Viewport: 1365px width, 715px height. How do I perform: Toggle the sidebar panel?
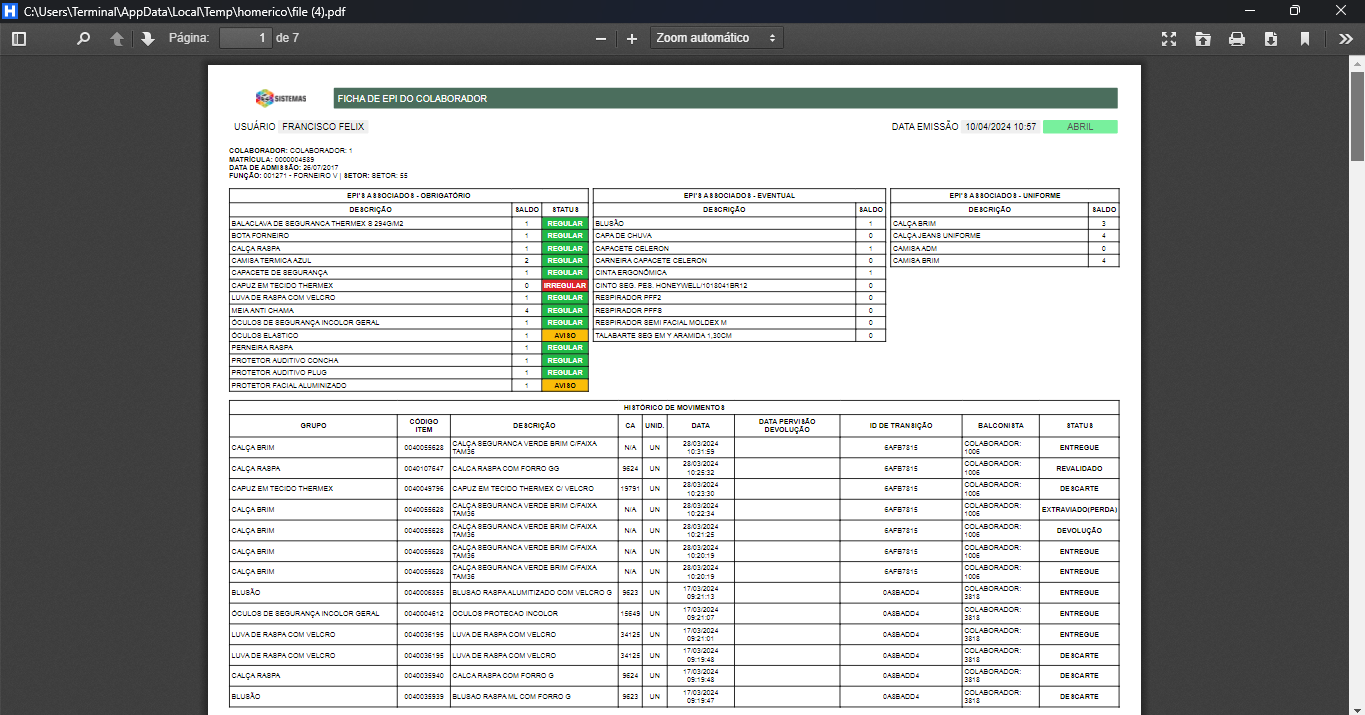(x=18, y=38)
